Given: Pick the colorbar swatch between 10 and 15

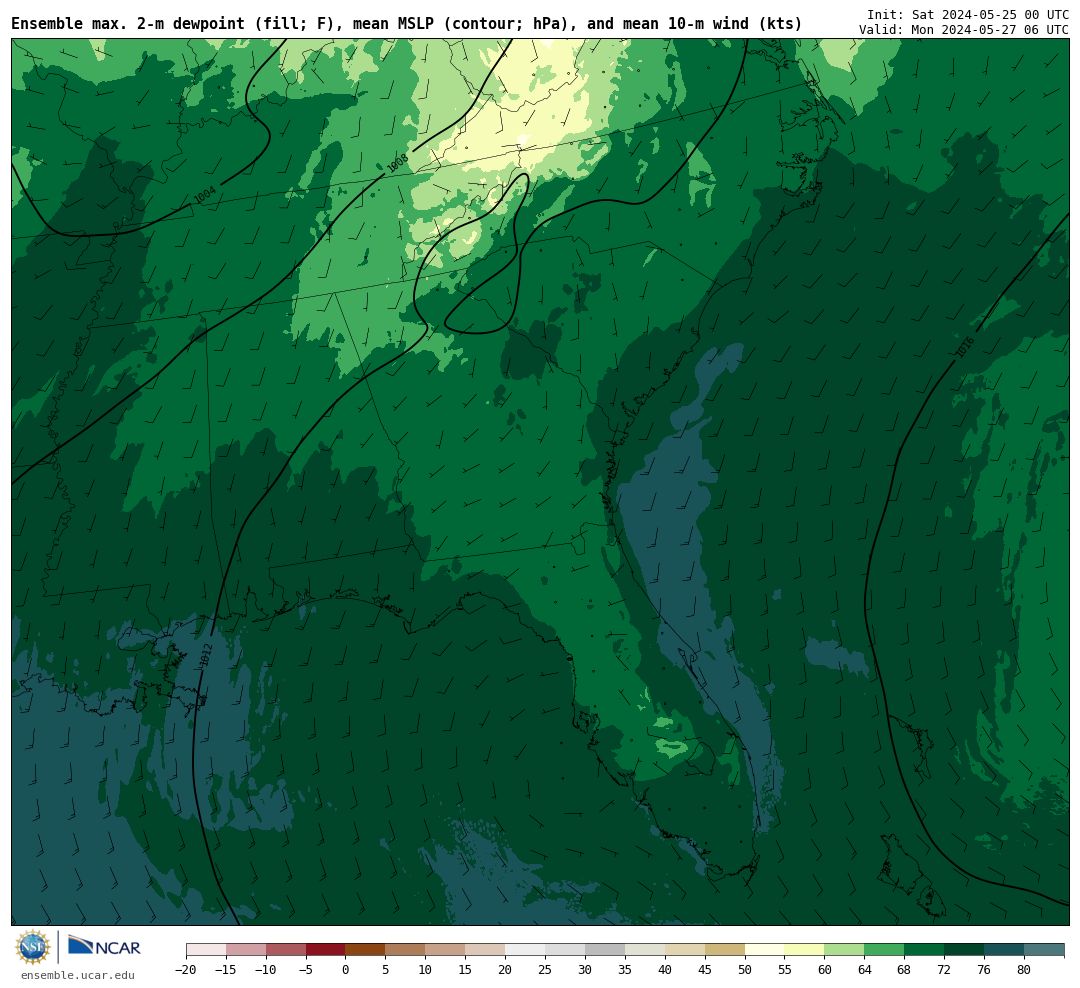Looking at the screenshot, I should click(446, 950).
